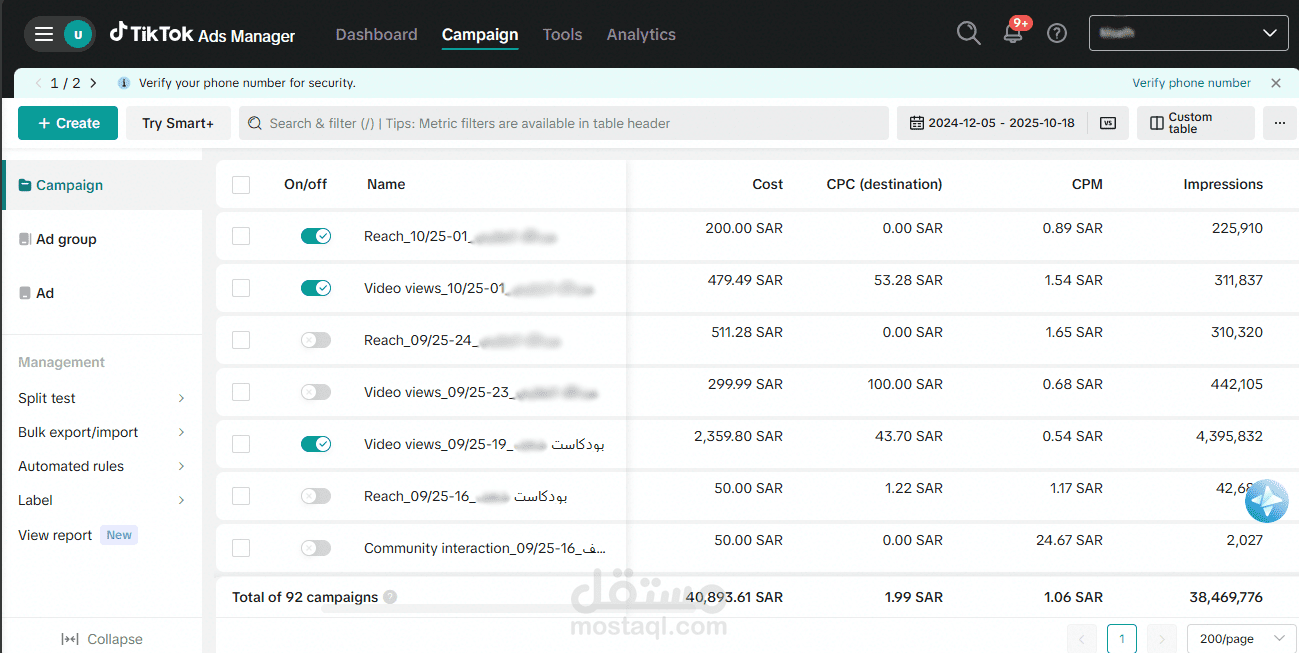Go to next page arrow in pagination

(x=1162, y=638)
